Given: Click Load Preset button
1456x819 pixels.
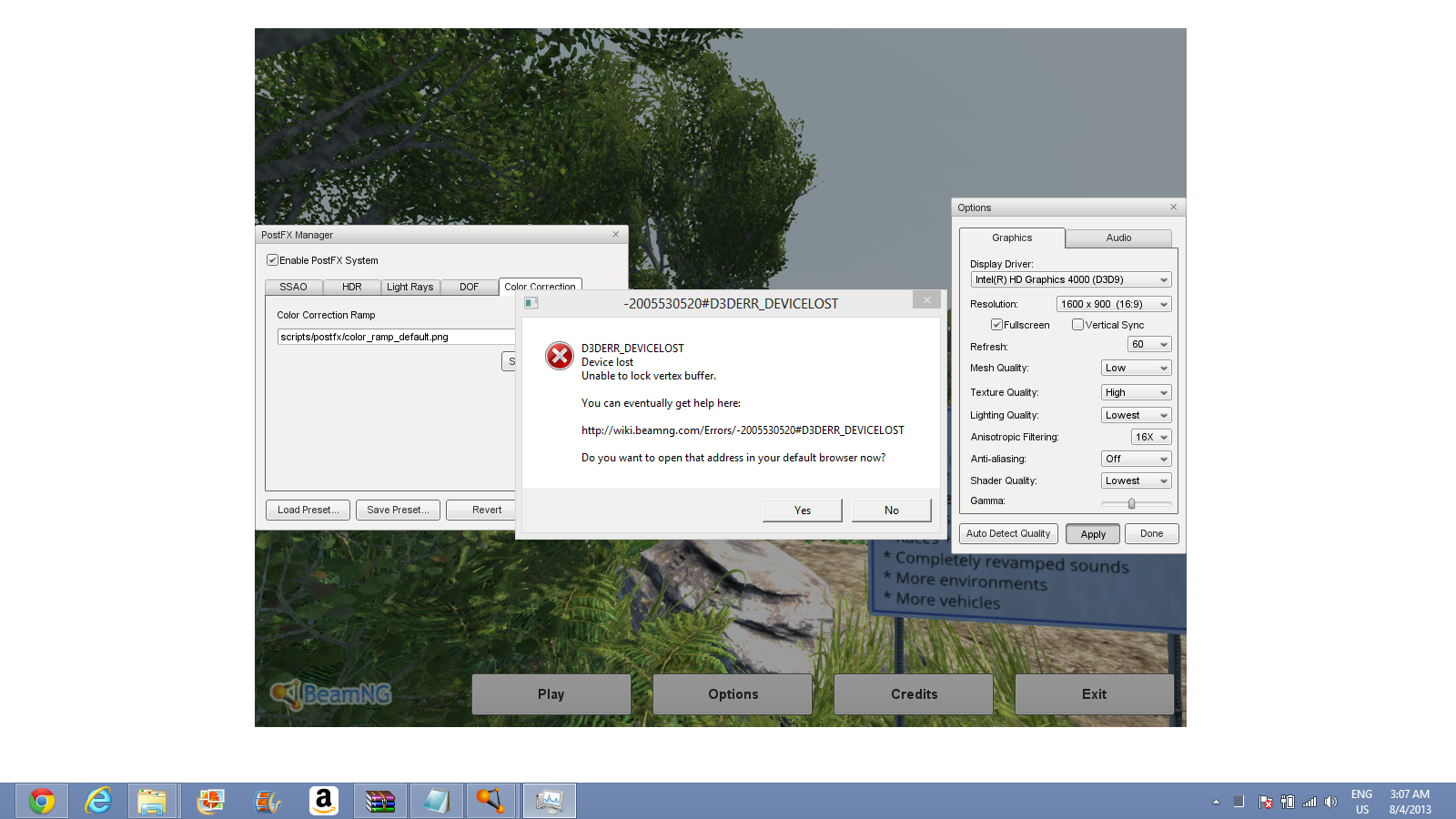Looking at the screenshot, I should [308, 510].
